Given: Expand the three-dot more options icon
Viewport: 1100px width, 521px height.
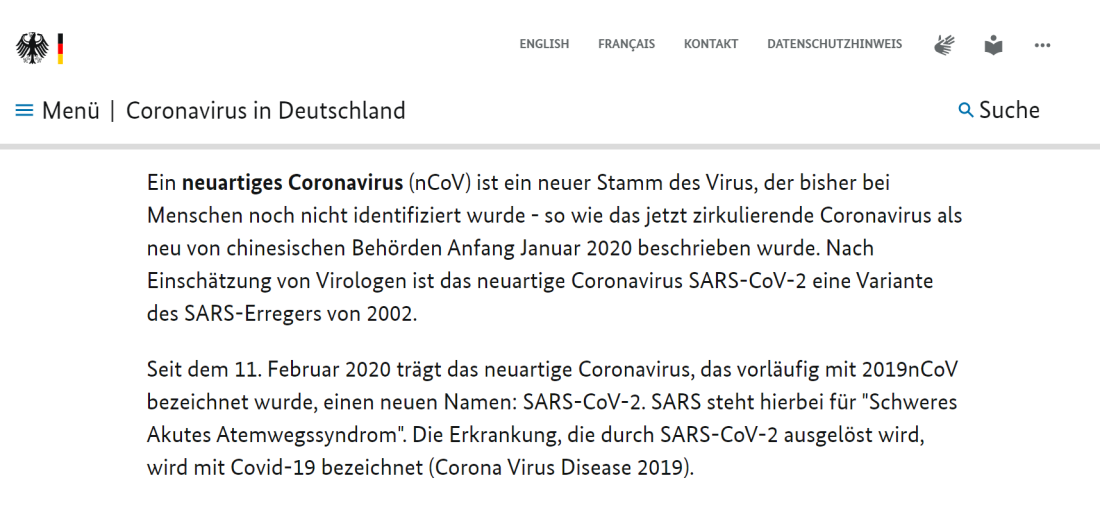Looking at the screenshot, I should coord(1042,46).
